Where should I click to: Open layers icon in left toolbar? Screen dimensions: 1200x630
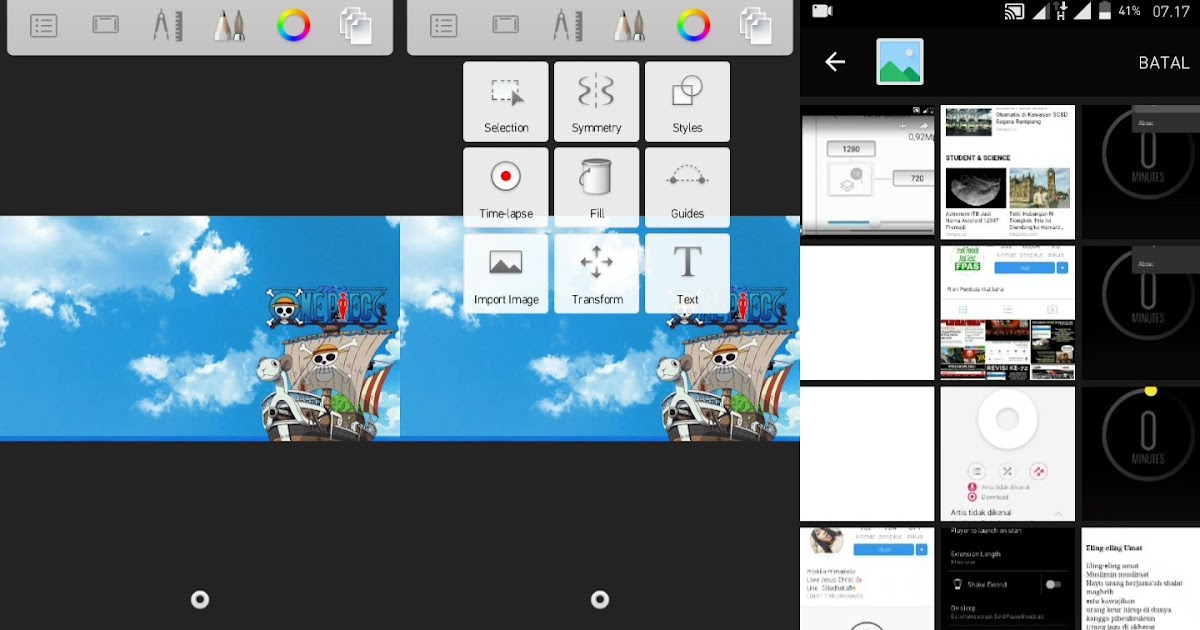tap(356, 26)
